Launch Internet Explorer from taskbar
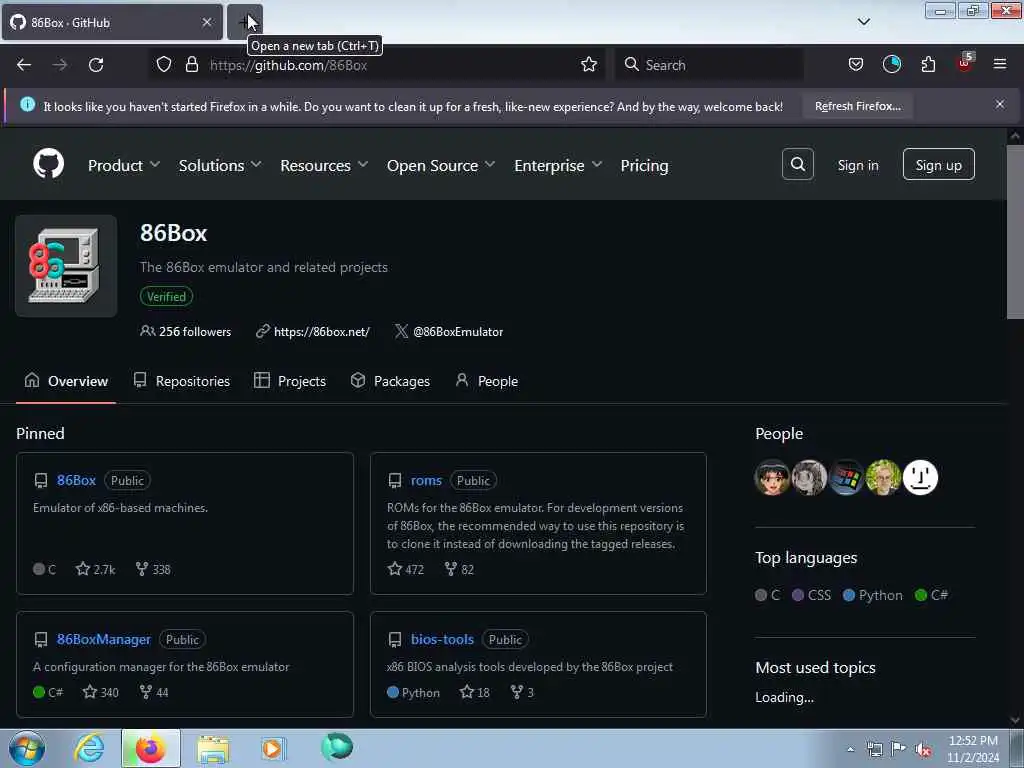The width and height of the screenshot is (1024, 768). pos(89,748)
